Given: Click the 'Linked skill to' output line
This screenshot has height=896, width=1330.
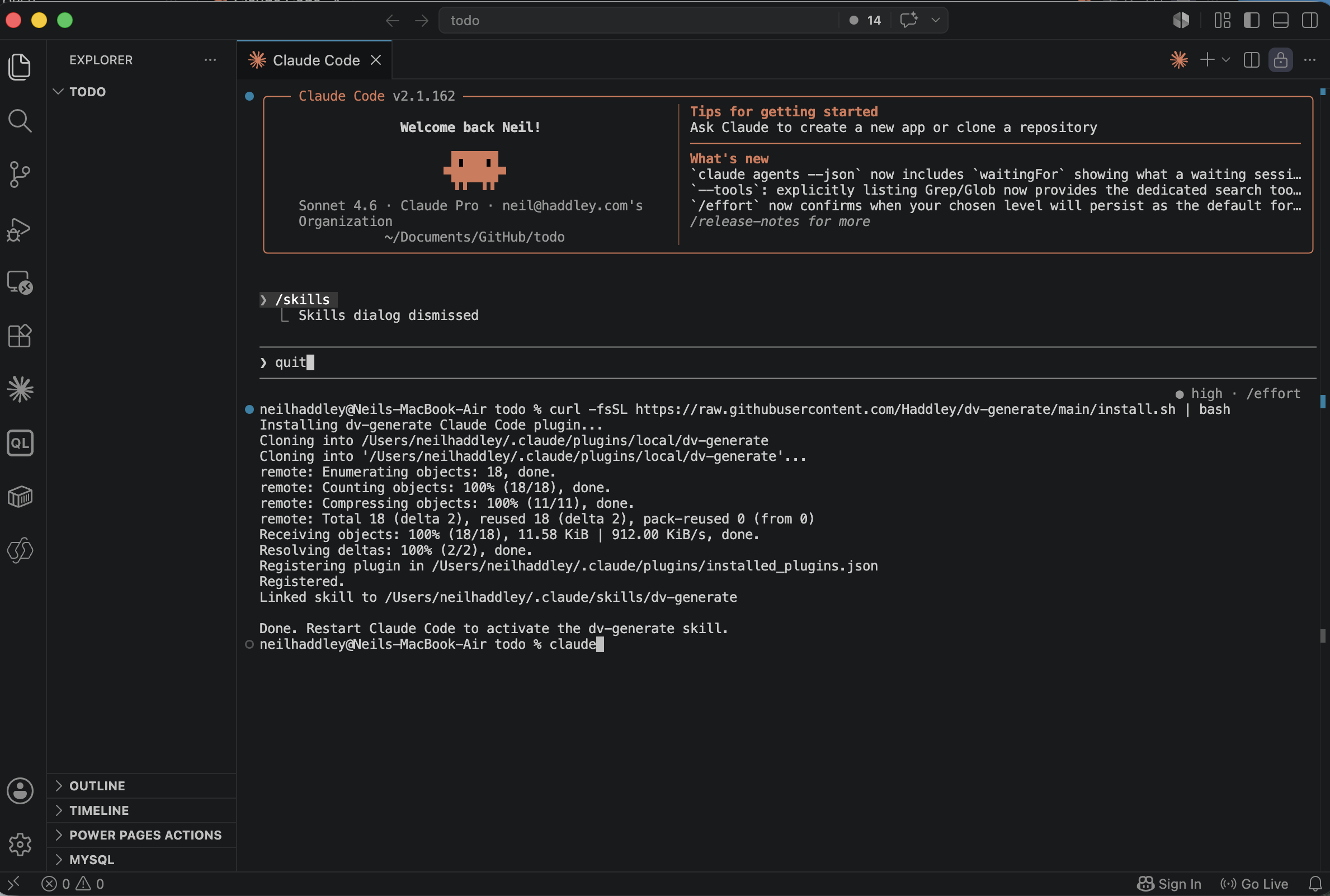Looking at the screenshot, I should click(x=498, y=598).
